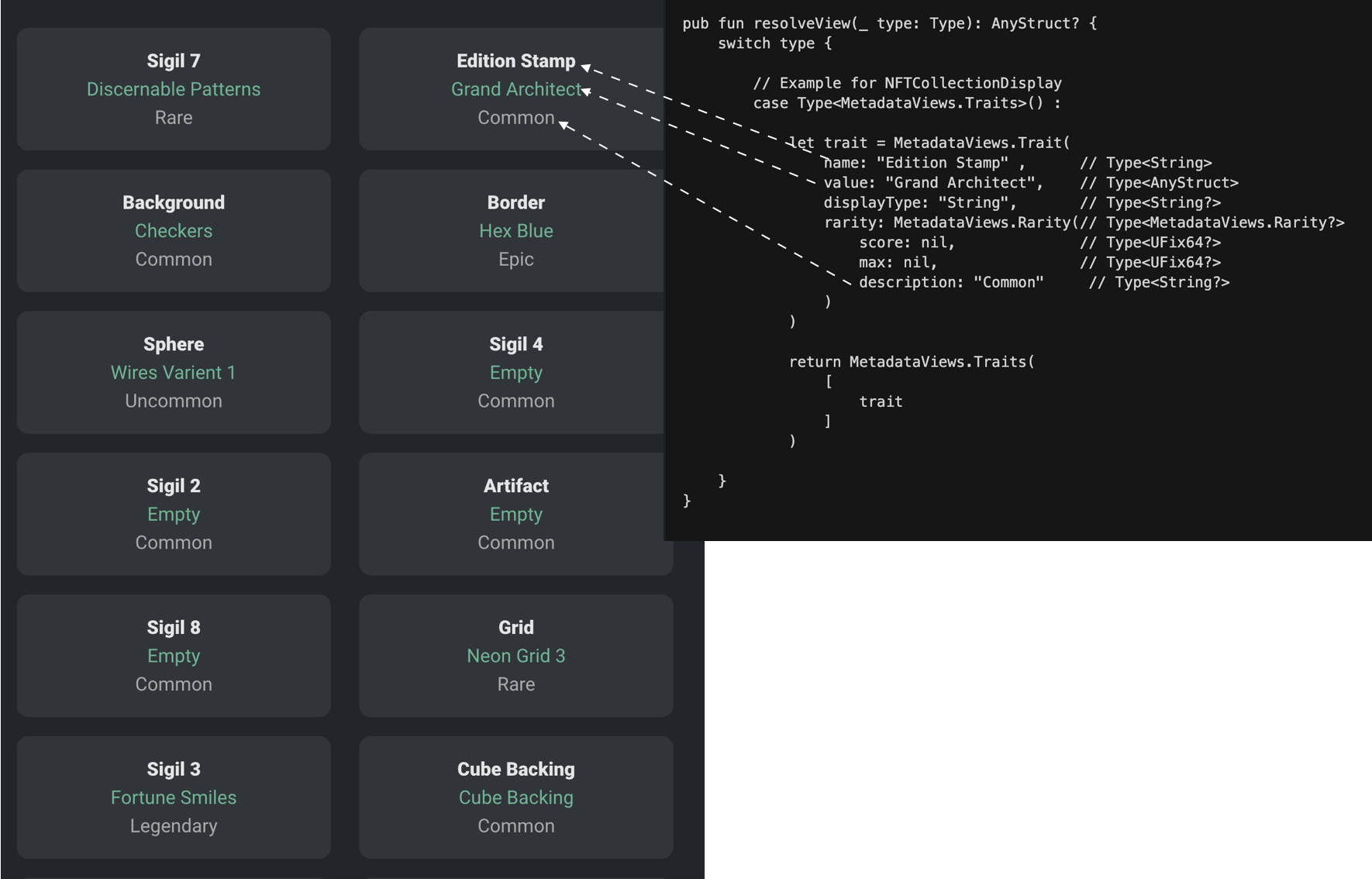Click Wires Varient 1 value

(174, 373)
